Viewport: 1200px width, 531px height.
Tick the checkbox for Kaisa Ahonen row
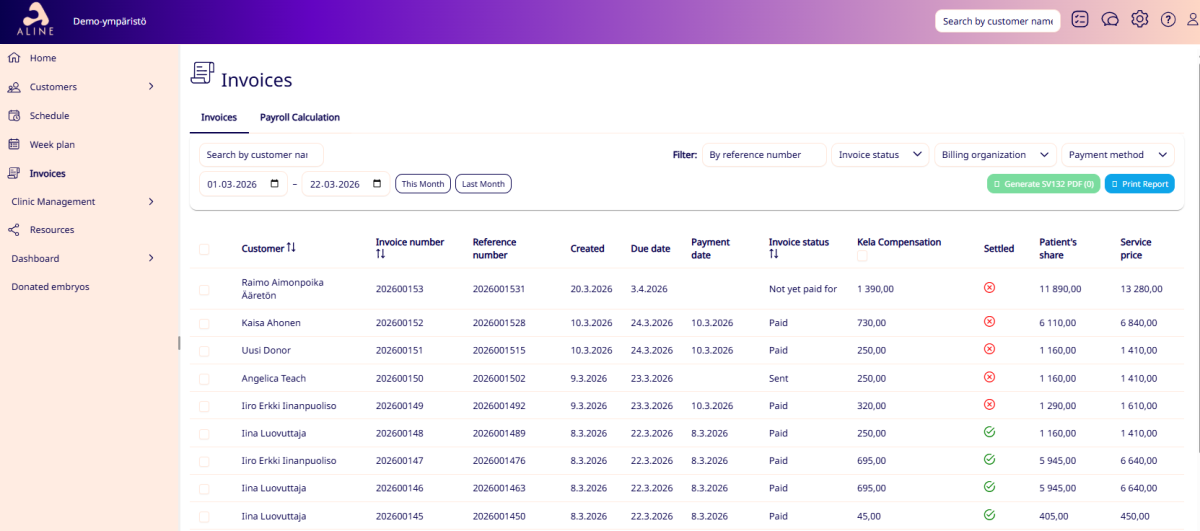coord(204,323)
